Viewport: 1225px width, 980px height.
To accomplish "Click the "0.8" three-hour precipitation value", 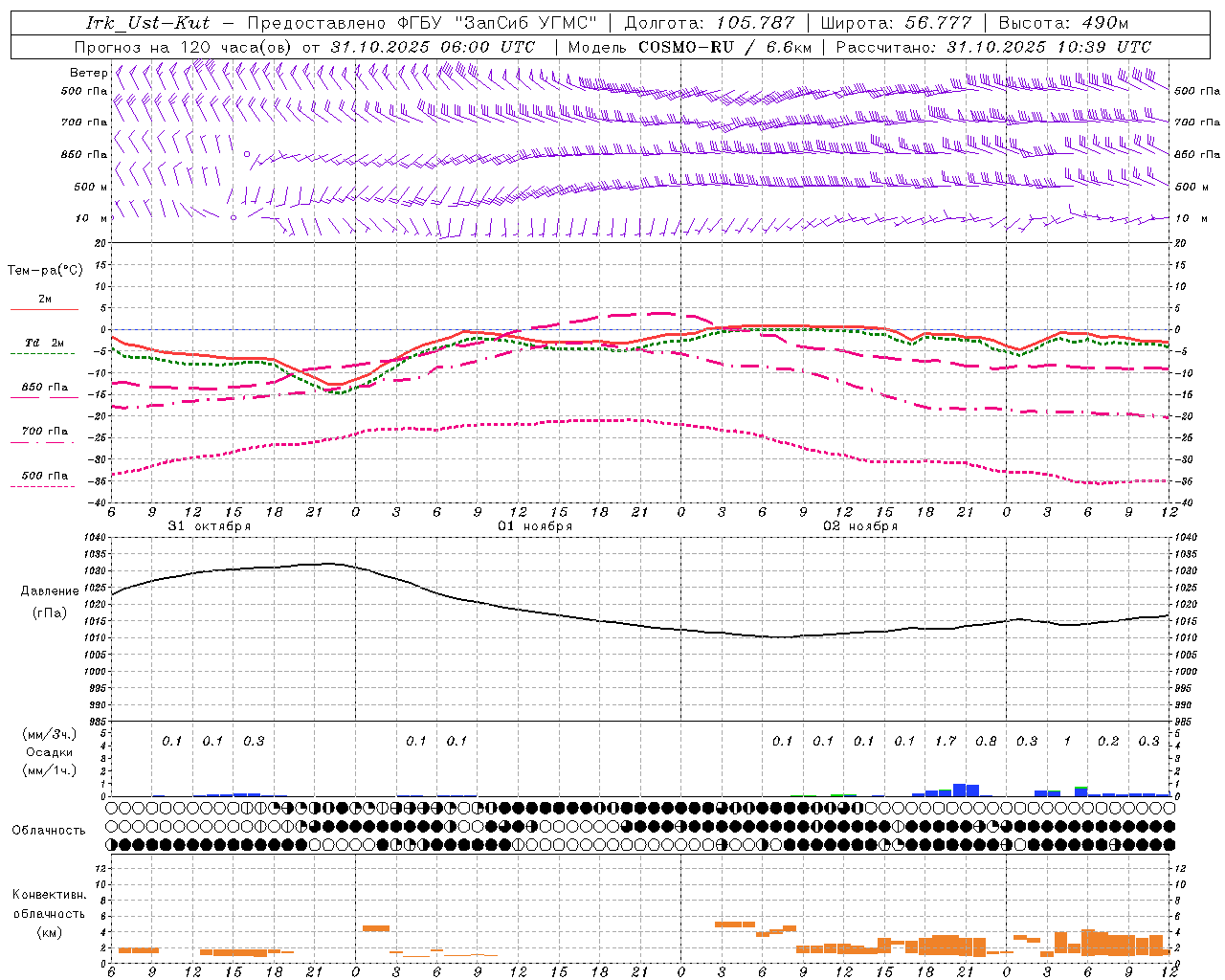I will (x=986, y=741).
